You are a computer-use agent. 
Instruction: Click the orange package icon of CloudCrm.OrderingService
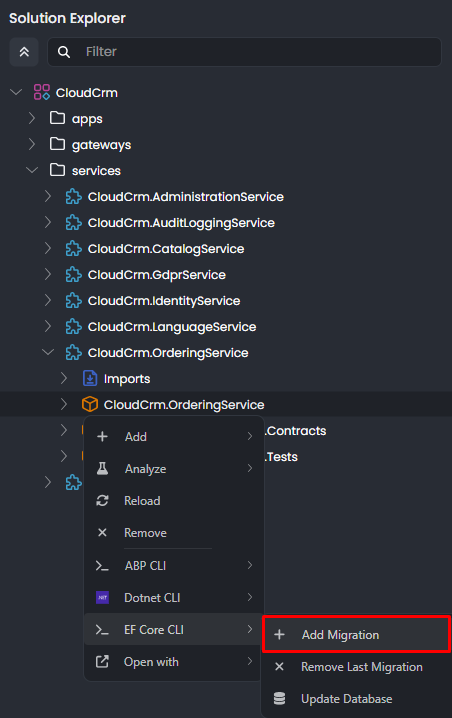click(x=90, y=404)
